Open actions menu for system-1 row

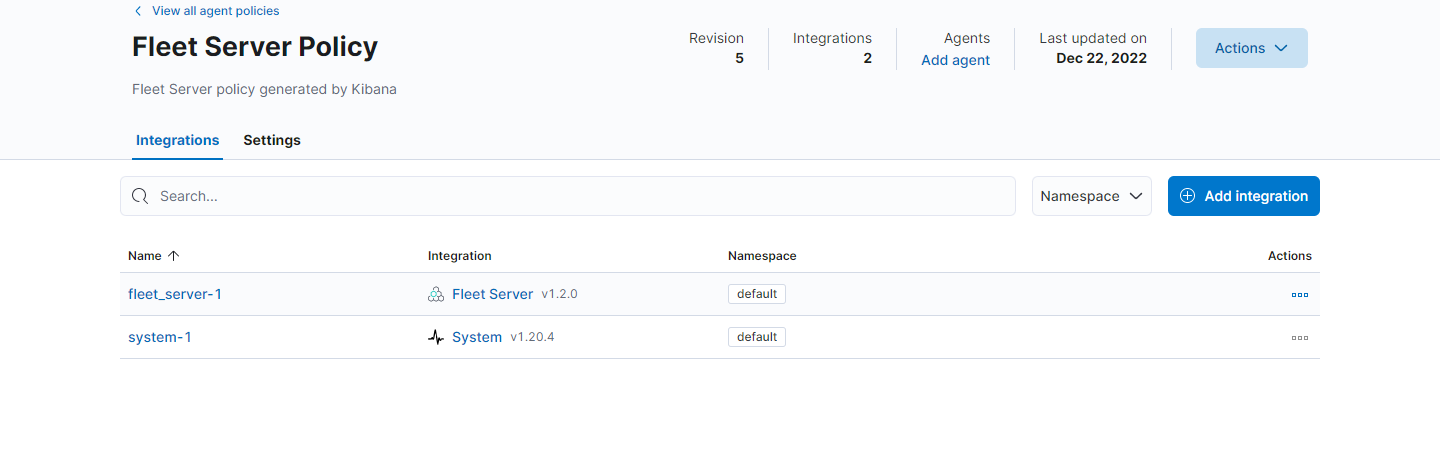(1299, 338)
